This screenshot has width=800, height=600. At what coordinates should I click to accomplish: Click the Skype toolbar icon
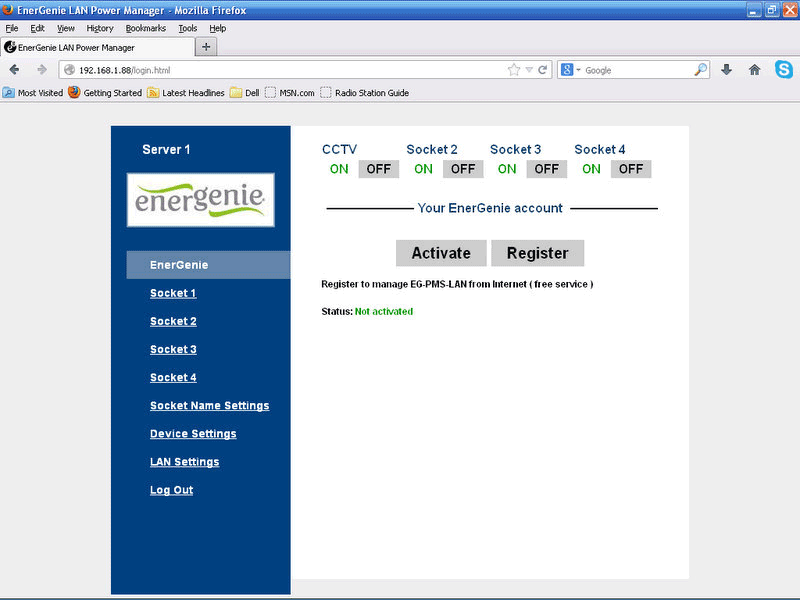coord(783,70)
